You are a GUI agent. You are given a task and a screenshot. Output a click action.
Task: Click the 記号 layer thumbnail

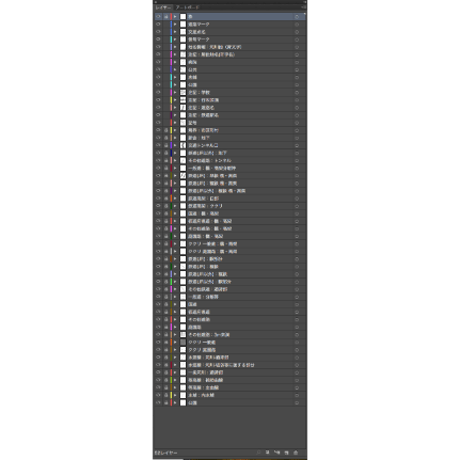click(183, 123)
